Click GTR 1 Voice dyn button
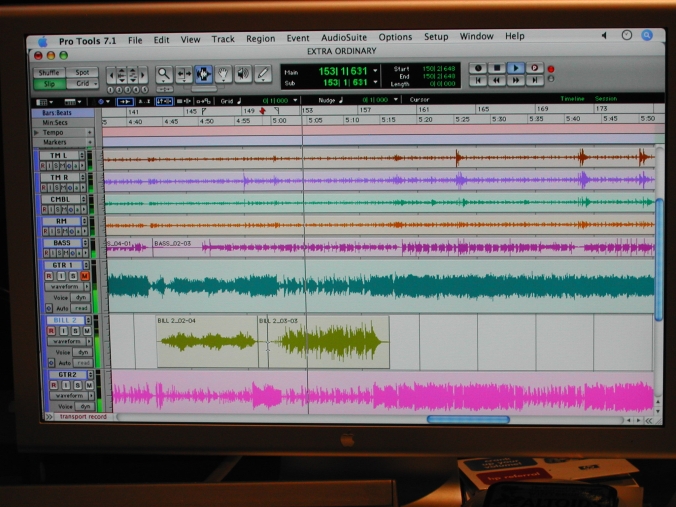 (81, 297)
